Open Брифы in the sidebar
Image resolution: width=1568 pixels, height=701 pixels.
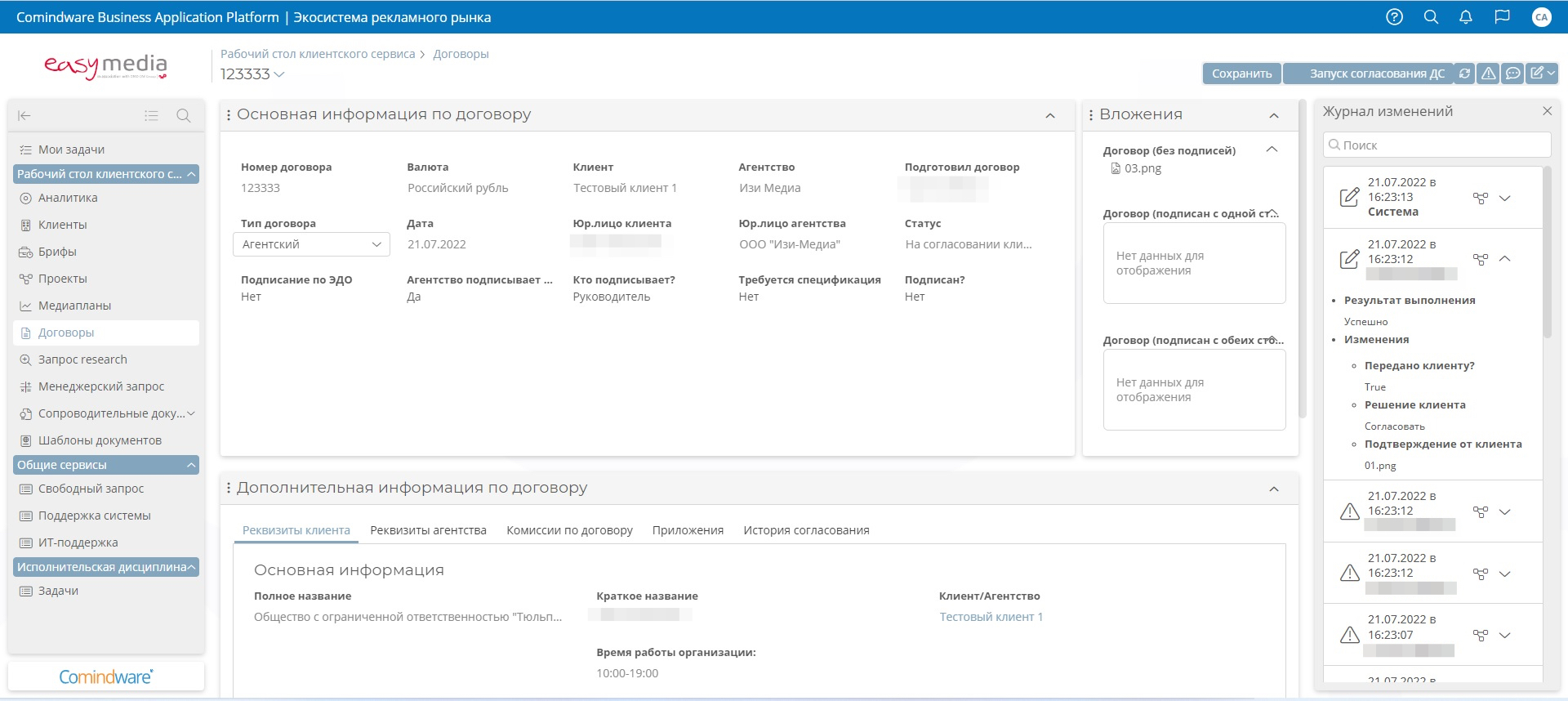[x=106, y=252]
